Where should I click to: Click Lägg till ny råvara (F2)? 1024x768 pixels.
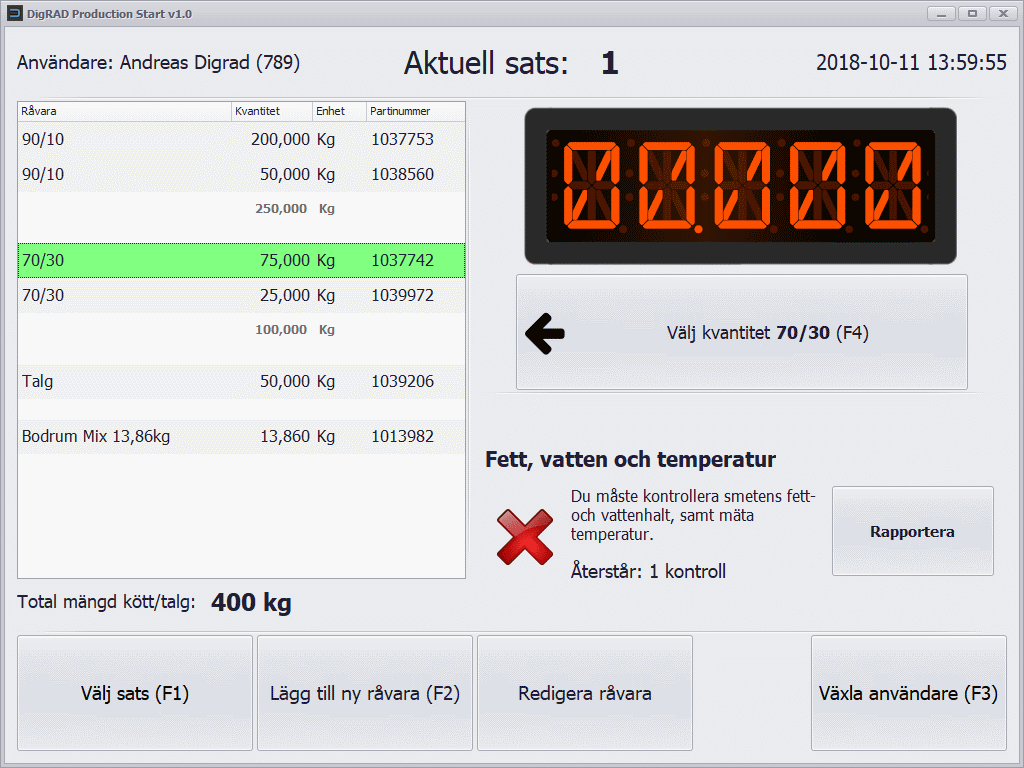365,693
